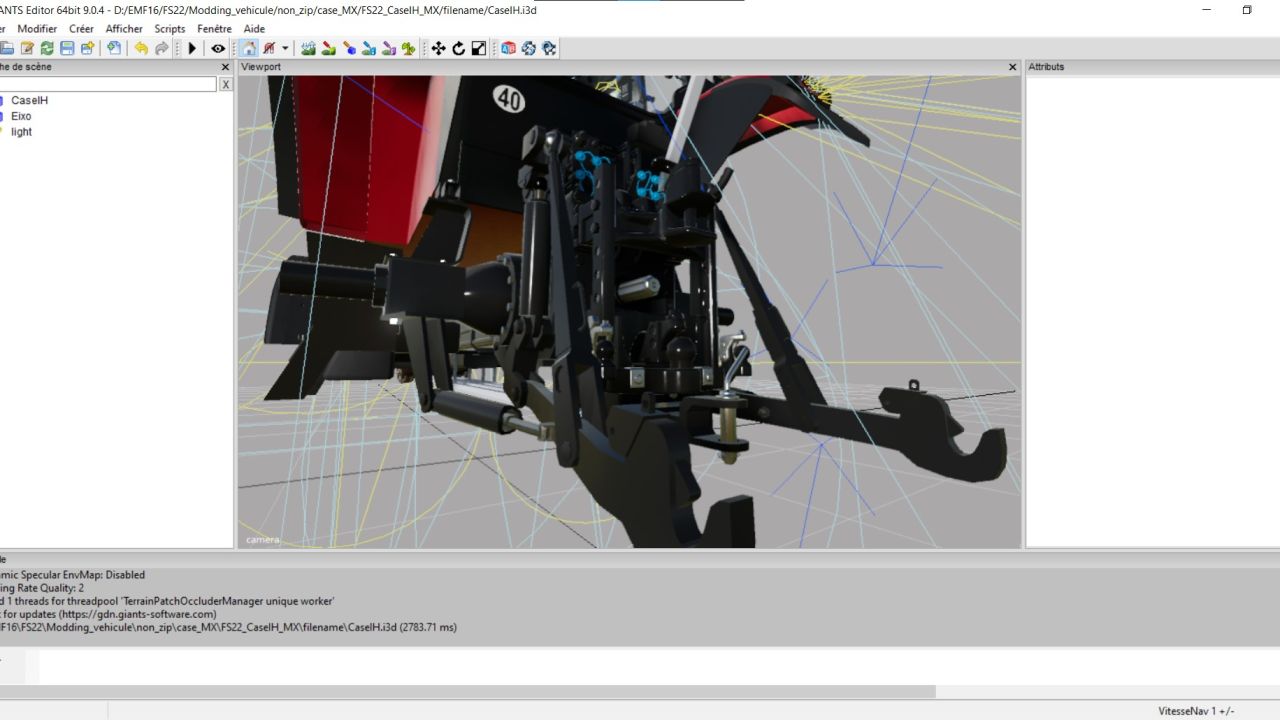
Task: Select the move translate tool
Action: (438, 48)
